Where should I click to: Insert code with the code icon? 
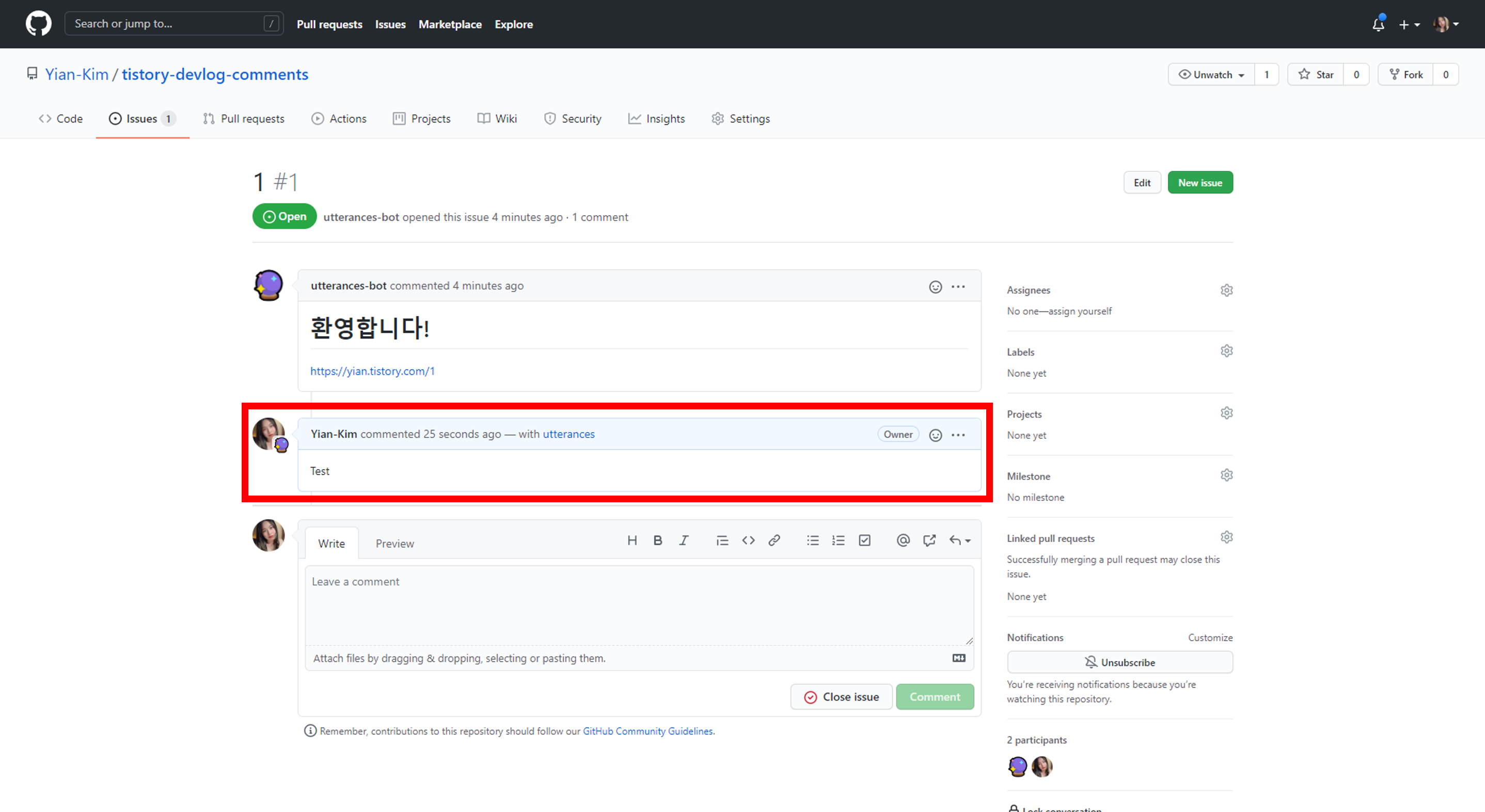coord(748,540)
